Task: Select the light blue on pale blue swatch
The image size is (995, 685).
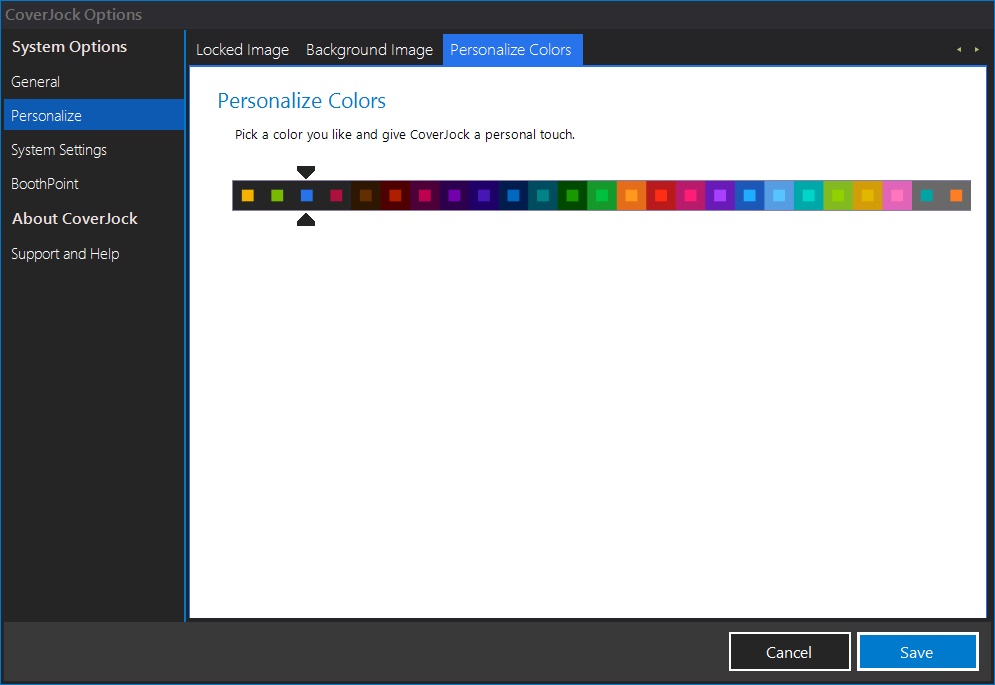Action: click(779, 196)
